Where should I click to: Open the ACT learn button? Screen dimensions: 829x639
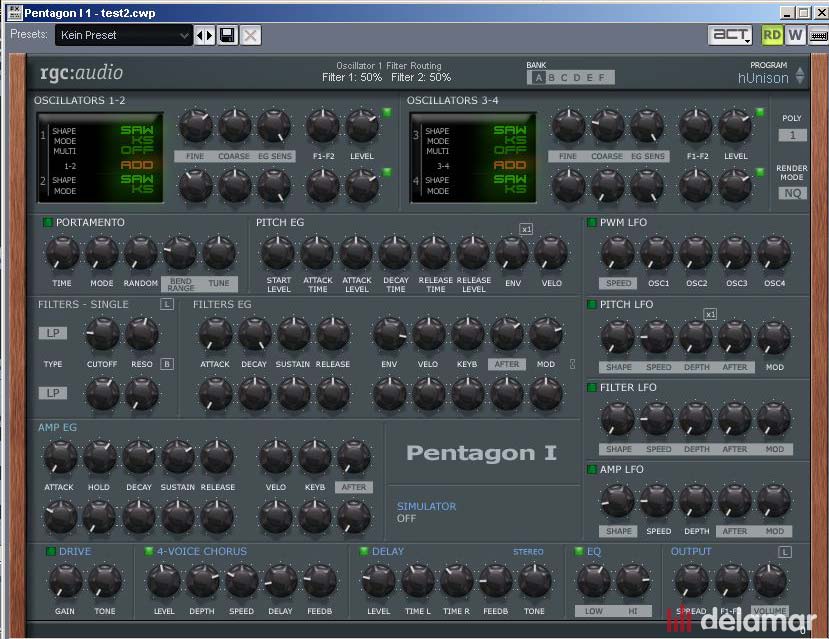(x=730, y=35)
